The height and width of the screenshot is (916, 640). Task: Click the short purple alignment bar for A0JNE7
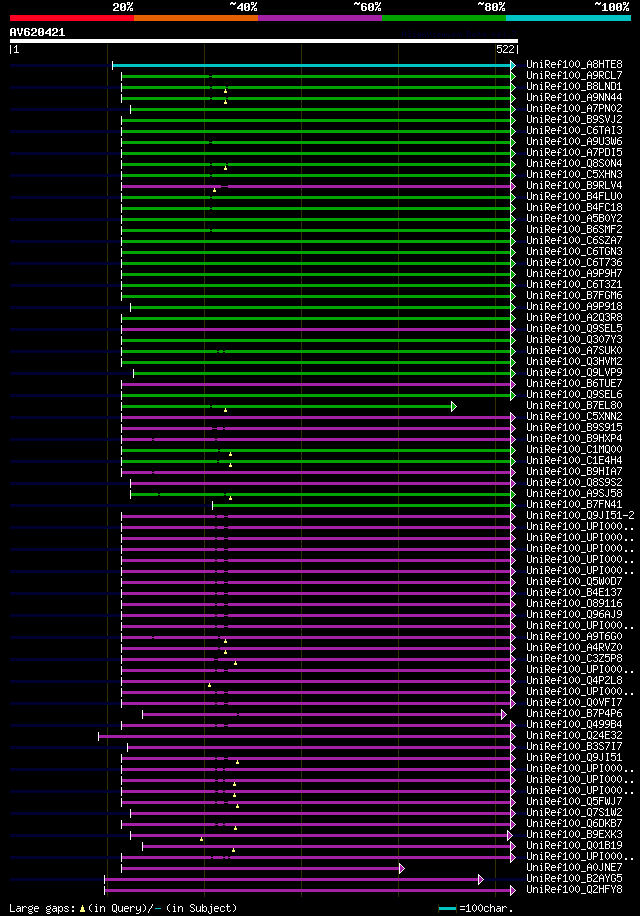263,869
